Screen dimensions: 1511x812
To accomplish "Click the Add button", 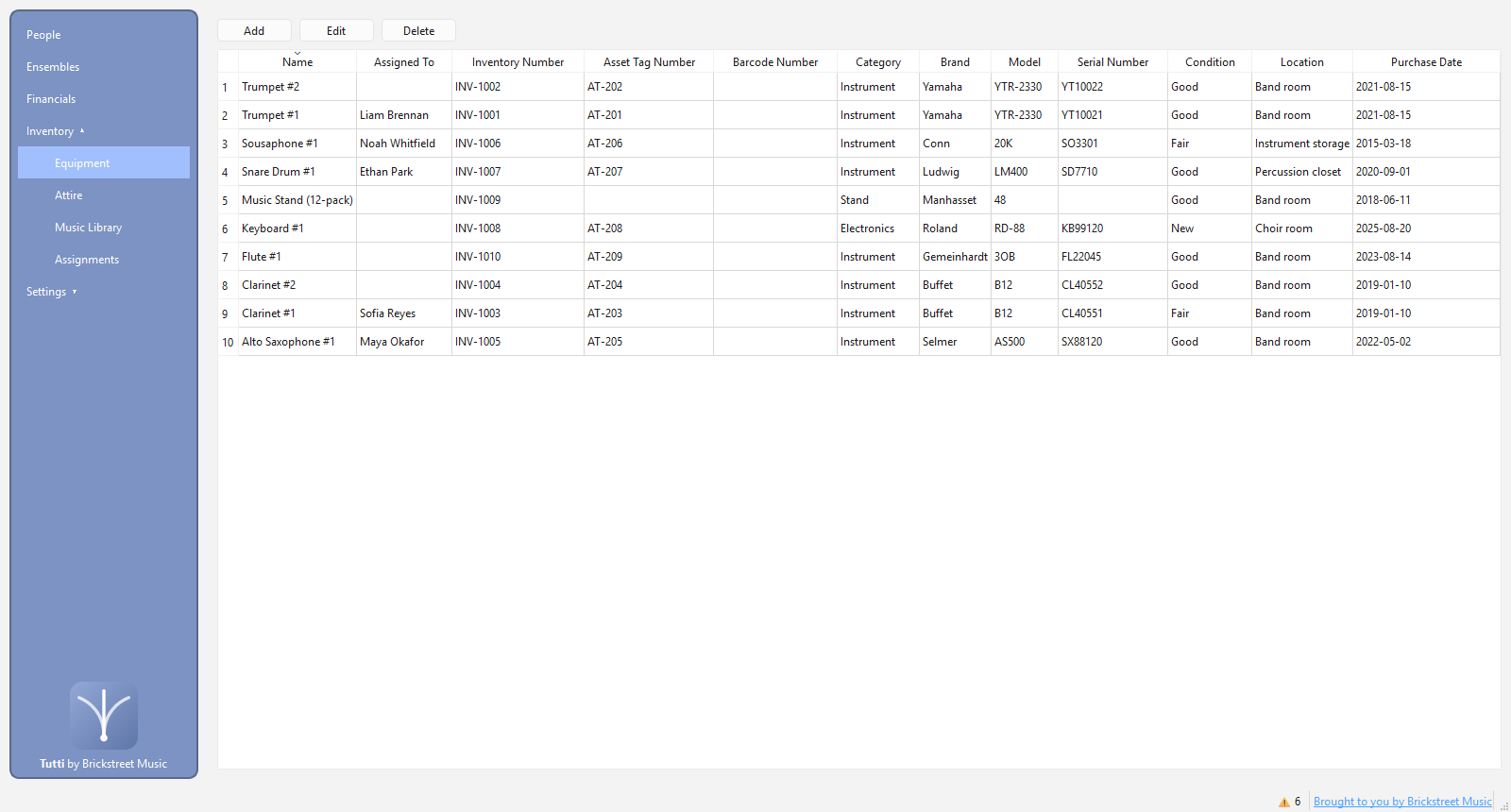I will coord(254,31).
